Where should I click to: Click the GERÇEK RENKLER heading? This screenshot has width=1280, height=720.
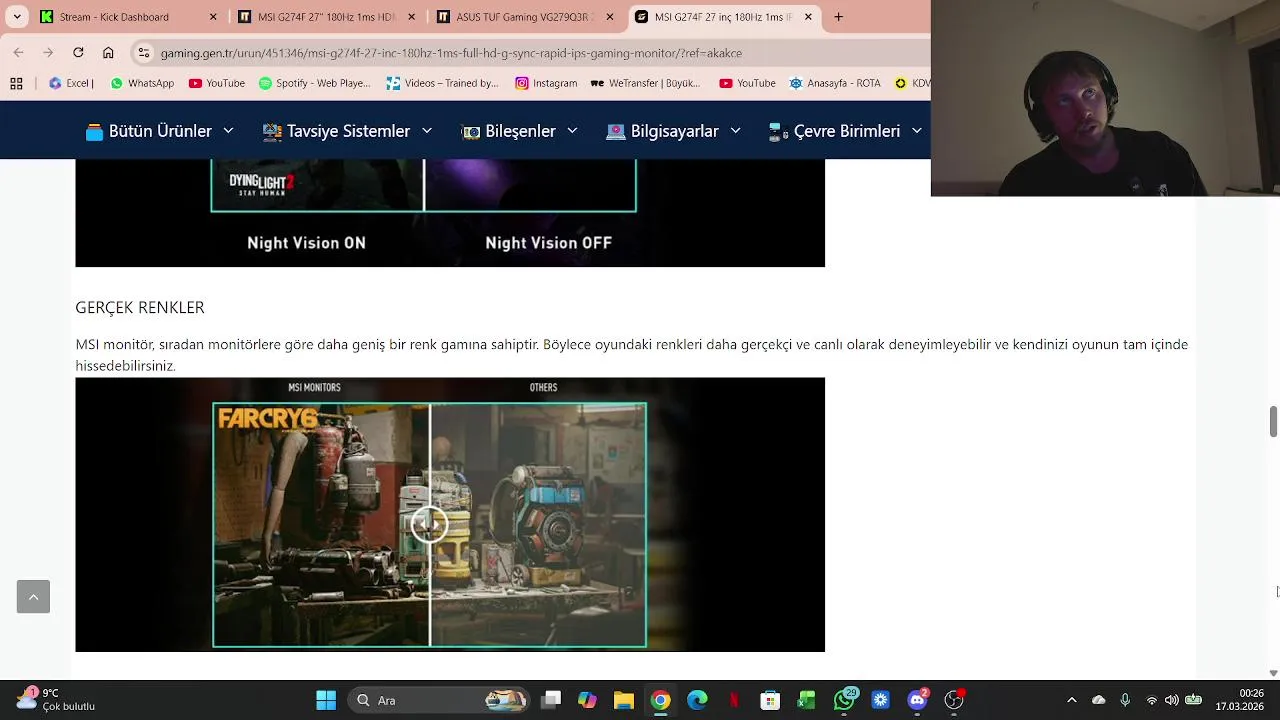pos(140,307)
